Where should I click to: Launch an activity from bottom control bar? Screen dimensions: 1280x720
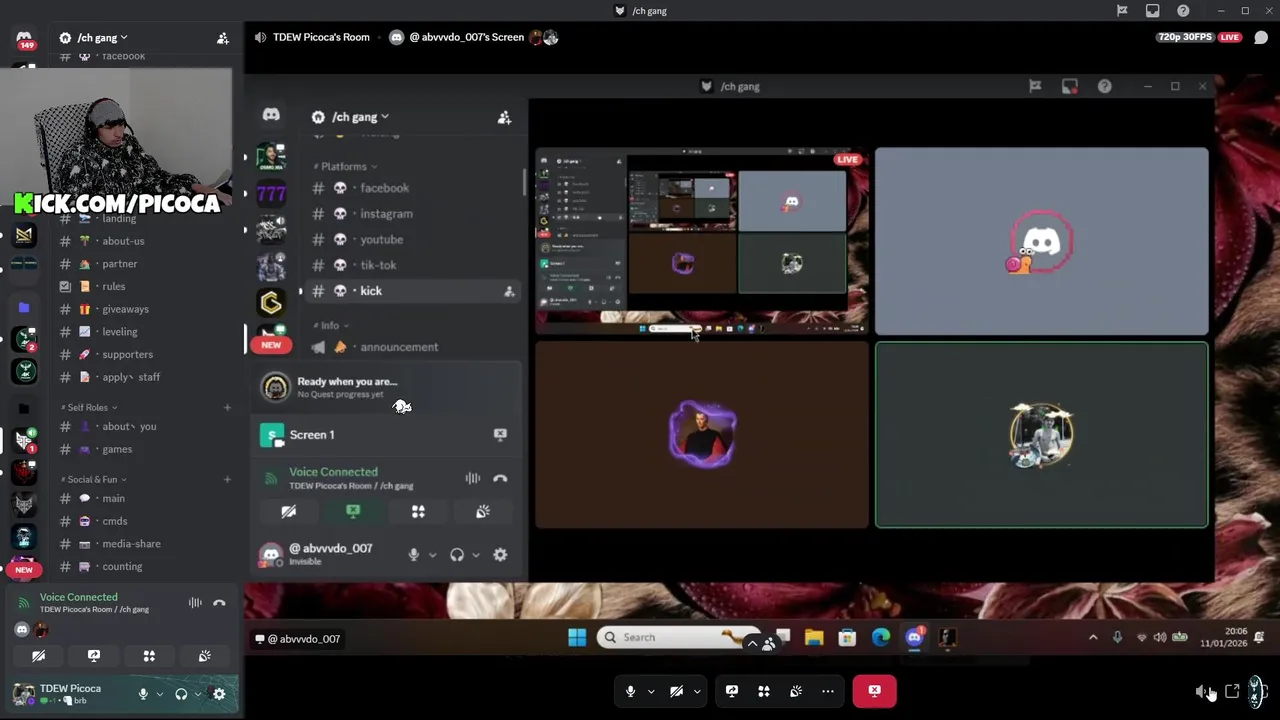pyautogui.click(x=764, y=691)
